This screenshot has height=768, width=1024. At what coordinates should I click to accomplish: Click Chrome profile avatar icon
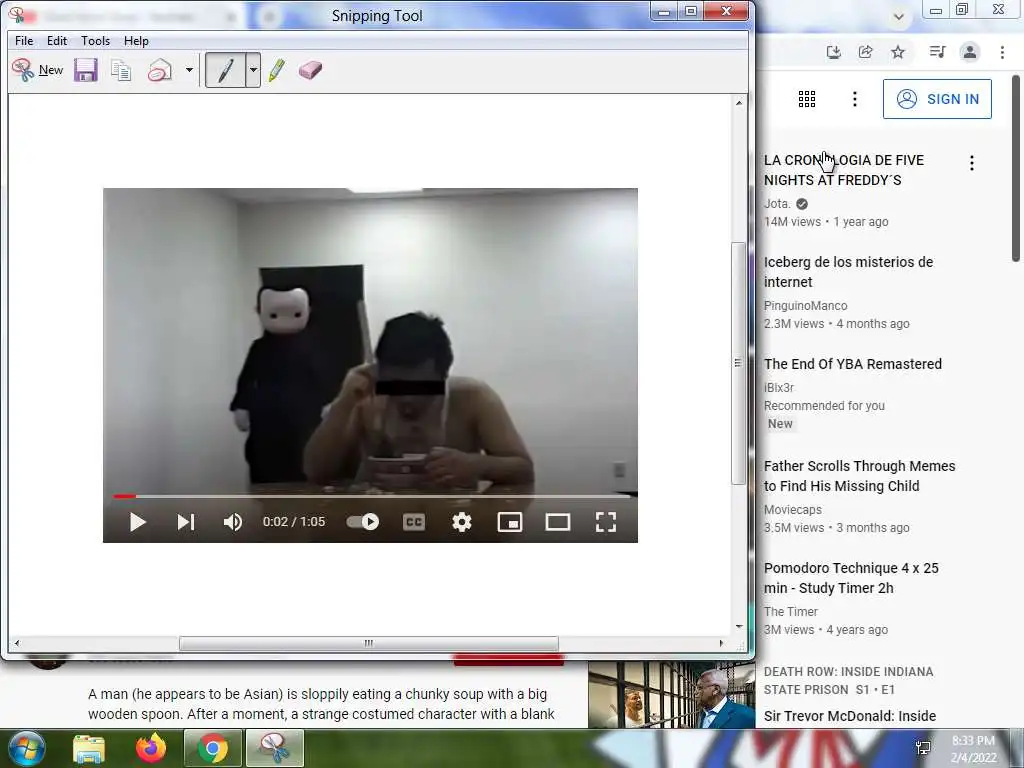click(x=970, y=52)
